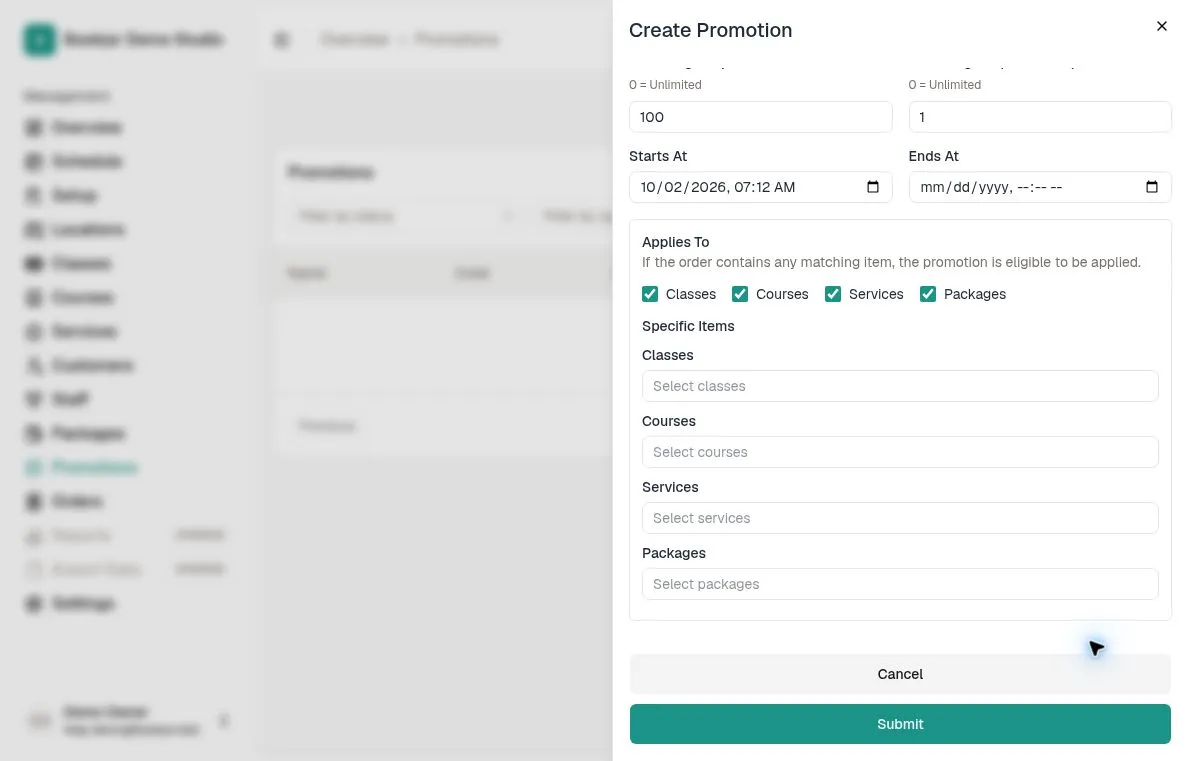
Task: Open Settings in the blurred sidebar
Action: click(70, 604)
